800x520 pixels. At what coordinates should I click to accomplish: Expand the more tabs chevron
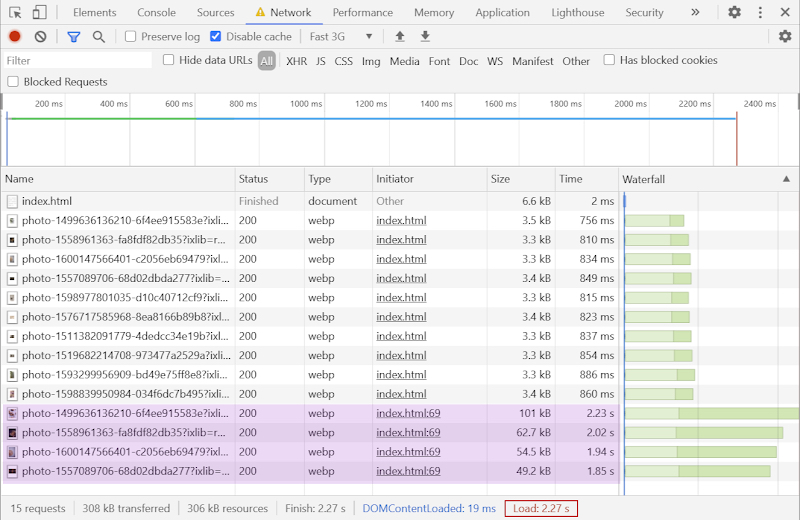click(695, 12)
